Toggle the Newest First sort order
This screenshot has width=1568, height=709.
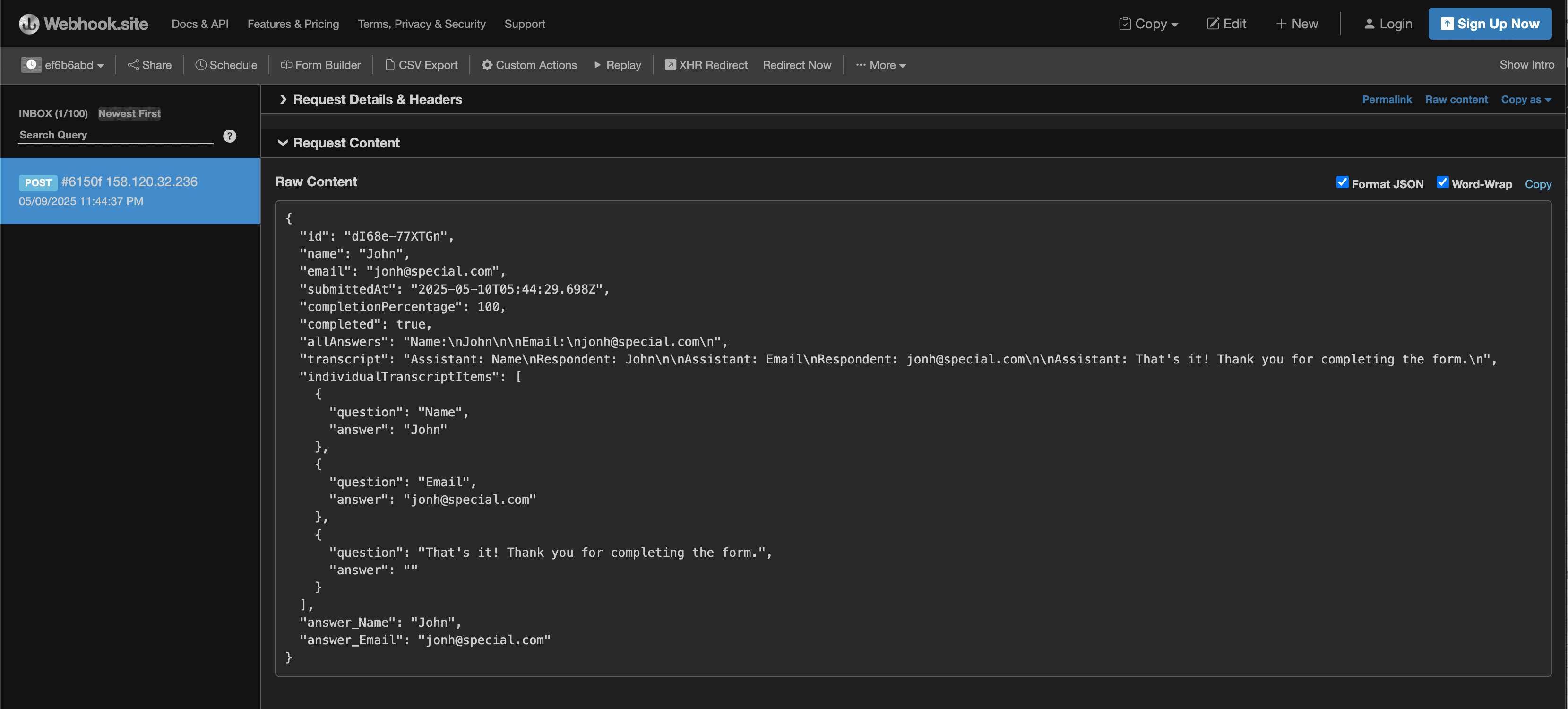point(129,113)
